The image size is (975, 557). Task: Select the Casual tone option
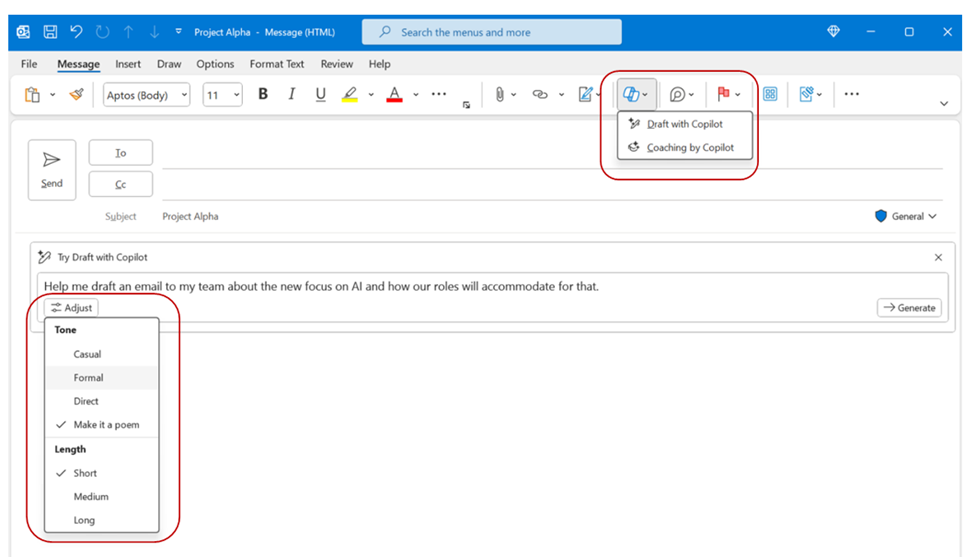point(87,354)
